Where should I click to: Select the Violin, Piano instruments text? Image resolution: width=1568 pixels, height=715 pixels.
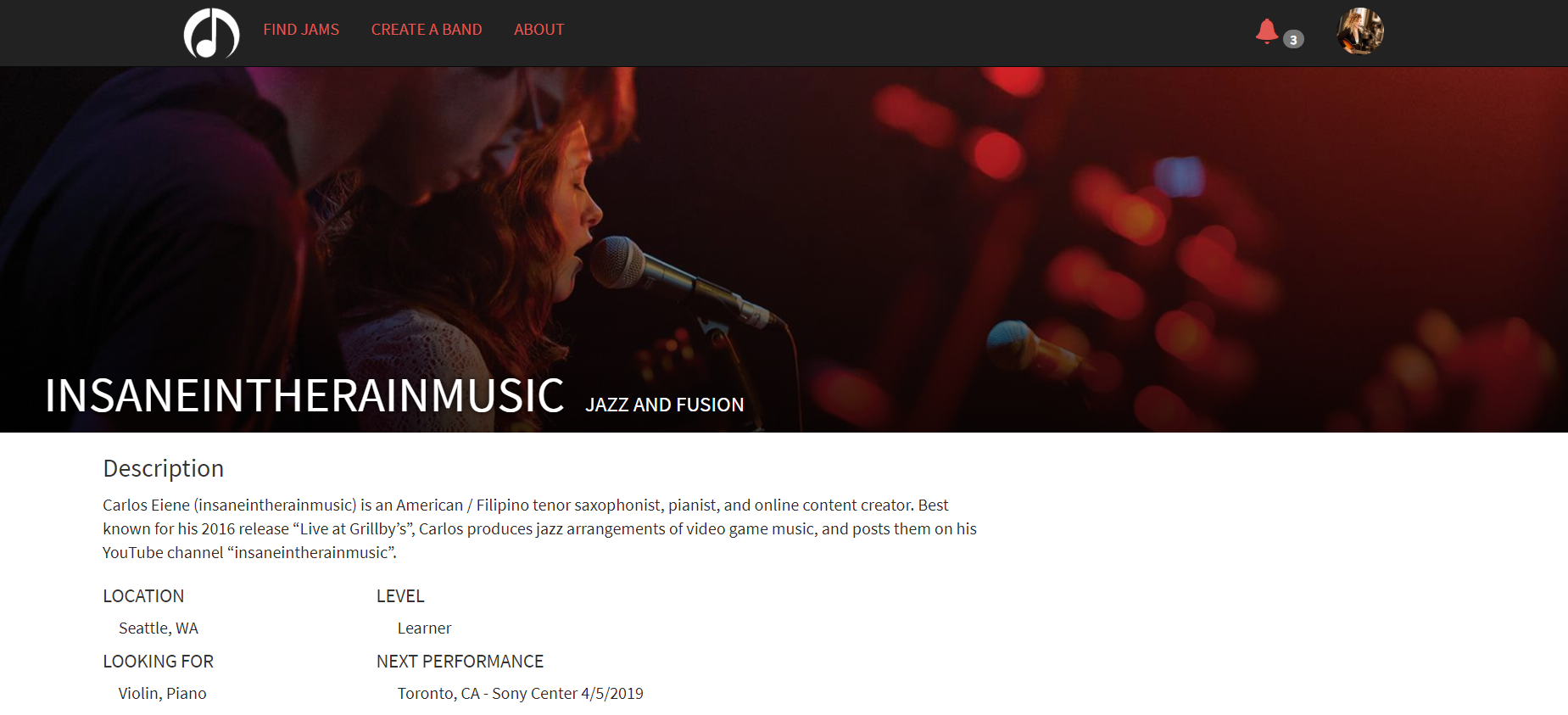point(162,694)
